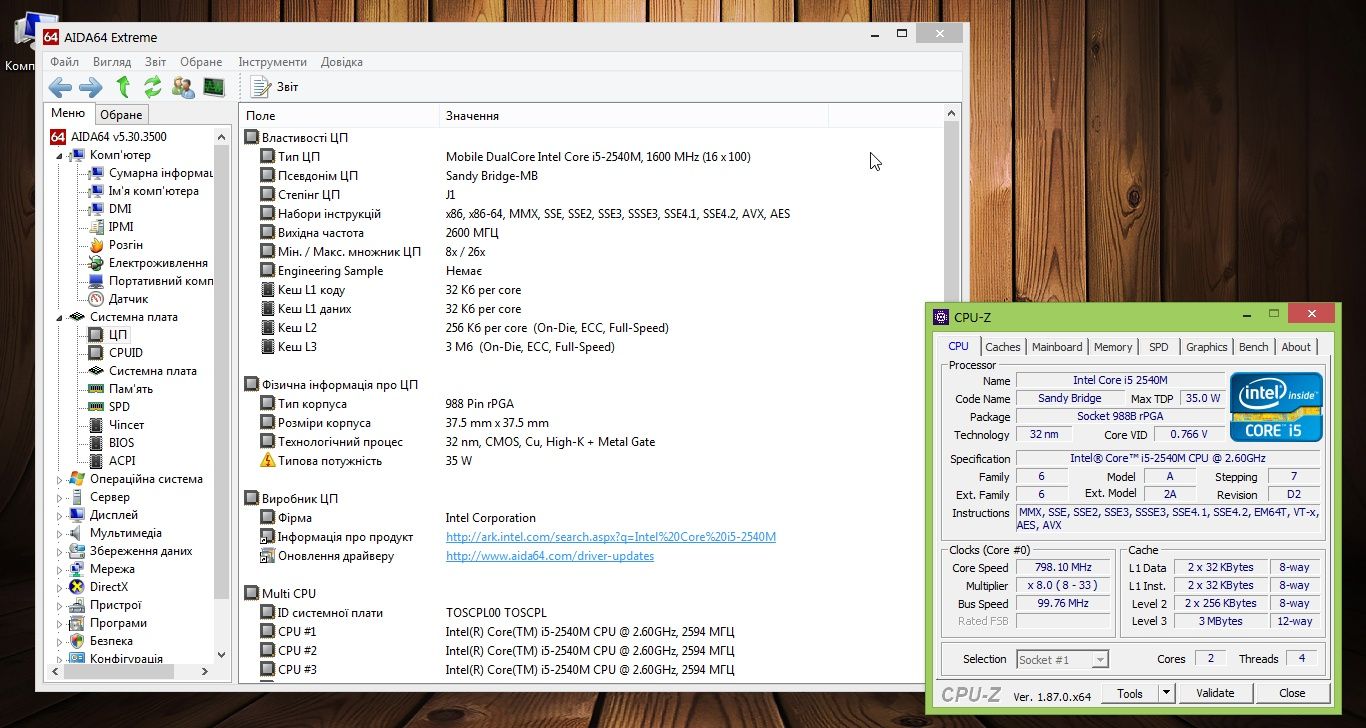Open About tab in CPU-Z
The image size is (1366, 728).
pos(1296,347)
